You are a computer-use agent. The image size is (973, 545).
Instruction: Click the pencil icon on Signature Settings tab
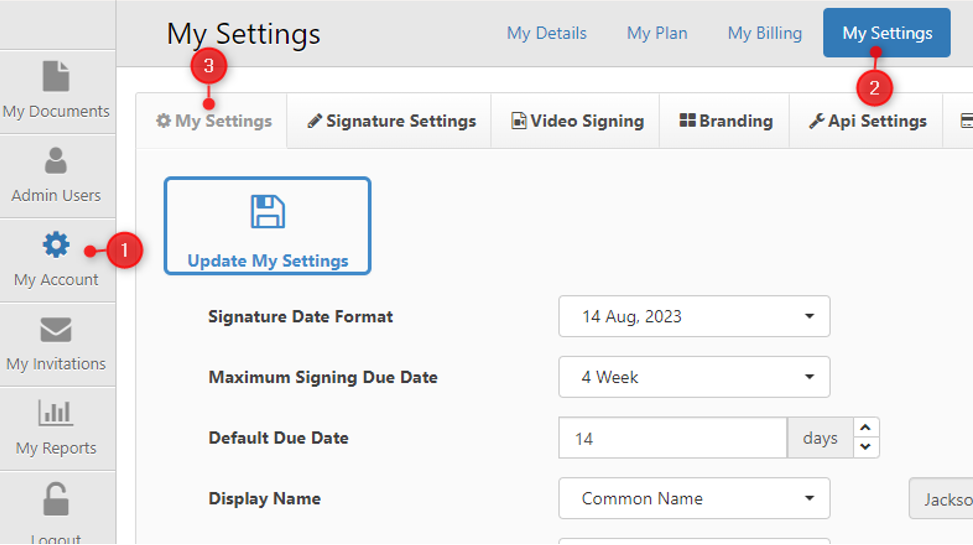pos(315,121)
